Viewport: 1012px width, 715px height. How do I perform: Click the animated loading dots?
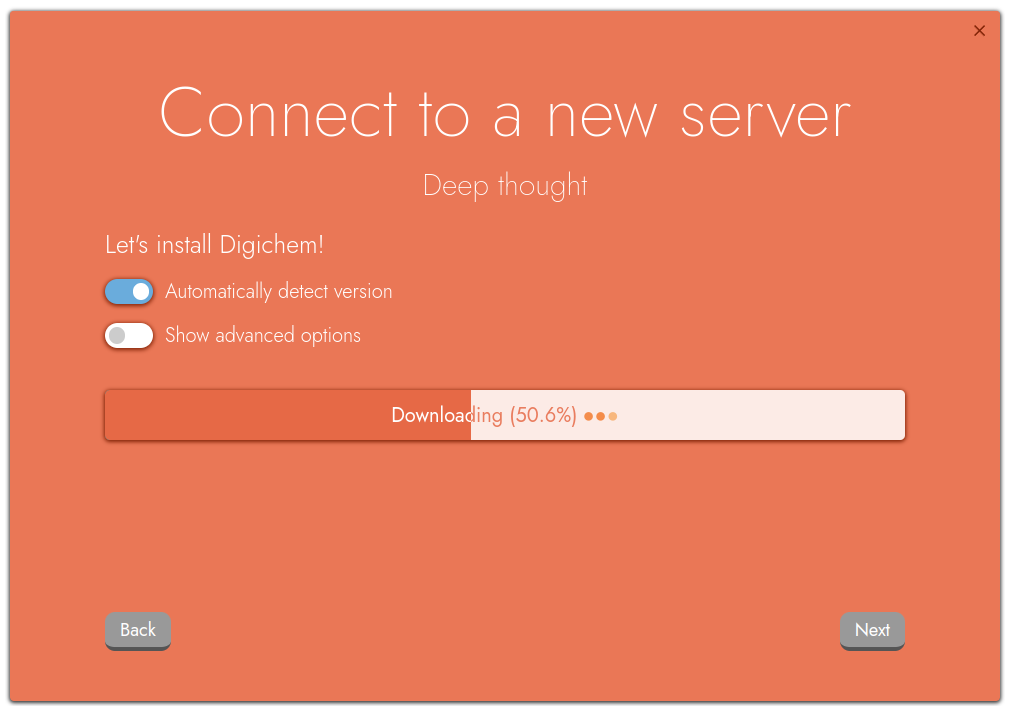pos(600,415)
